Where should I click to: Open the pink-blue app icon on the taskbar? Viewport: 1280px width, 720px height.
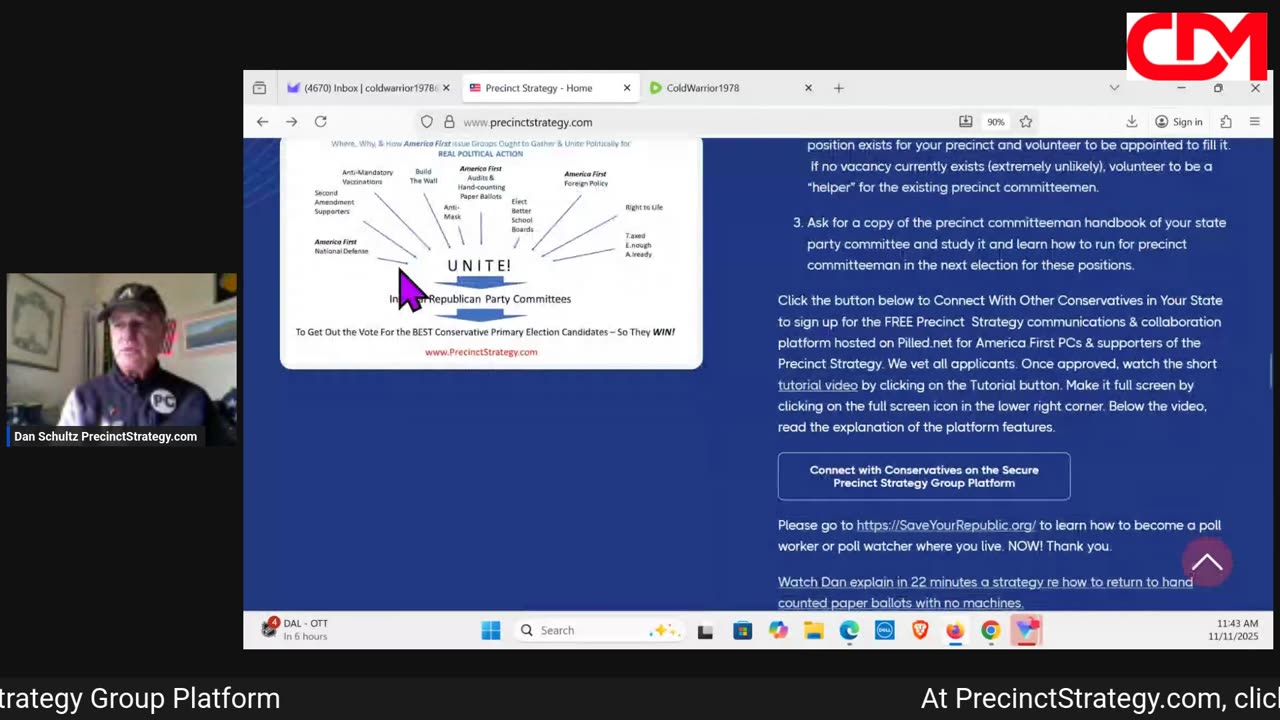tap(1026, 630)
